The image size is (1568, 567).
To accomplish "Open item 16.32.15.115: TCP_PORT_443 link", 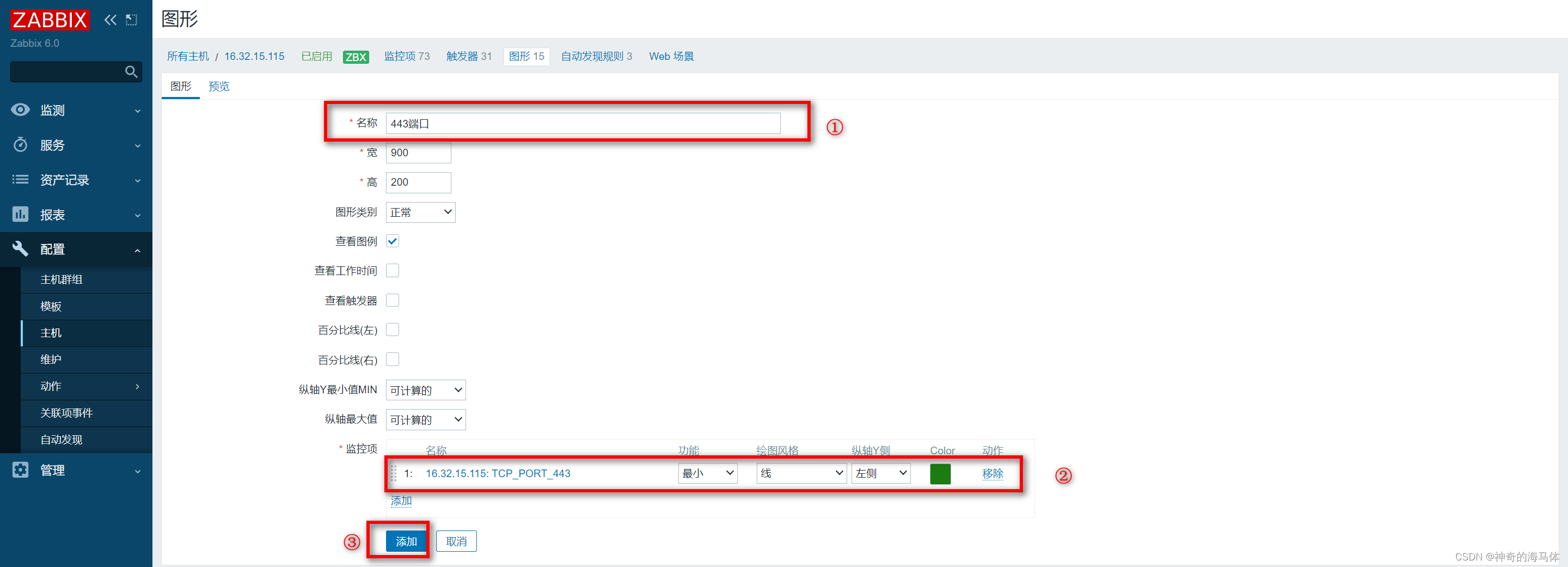I will (498, 473).
